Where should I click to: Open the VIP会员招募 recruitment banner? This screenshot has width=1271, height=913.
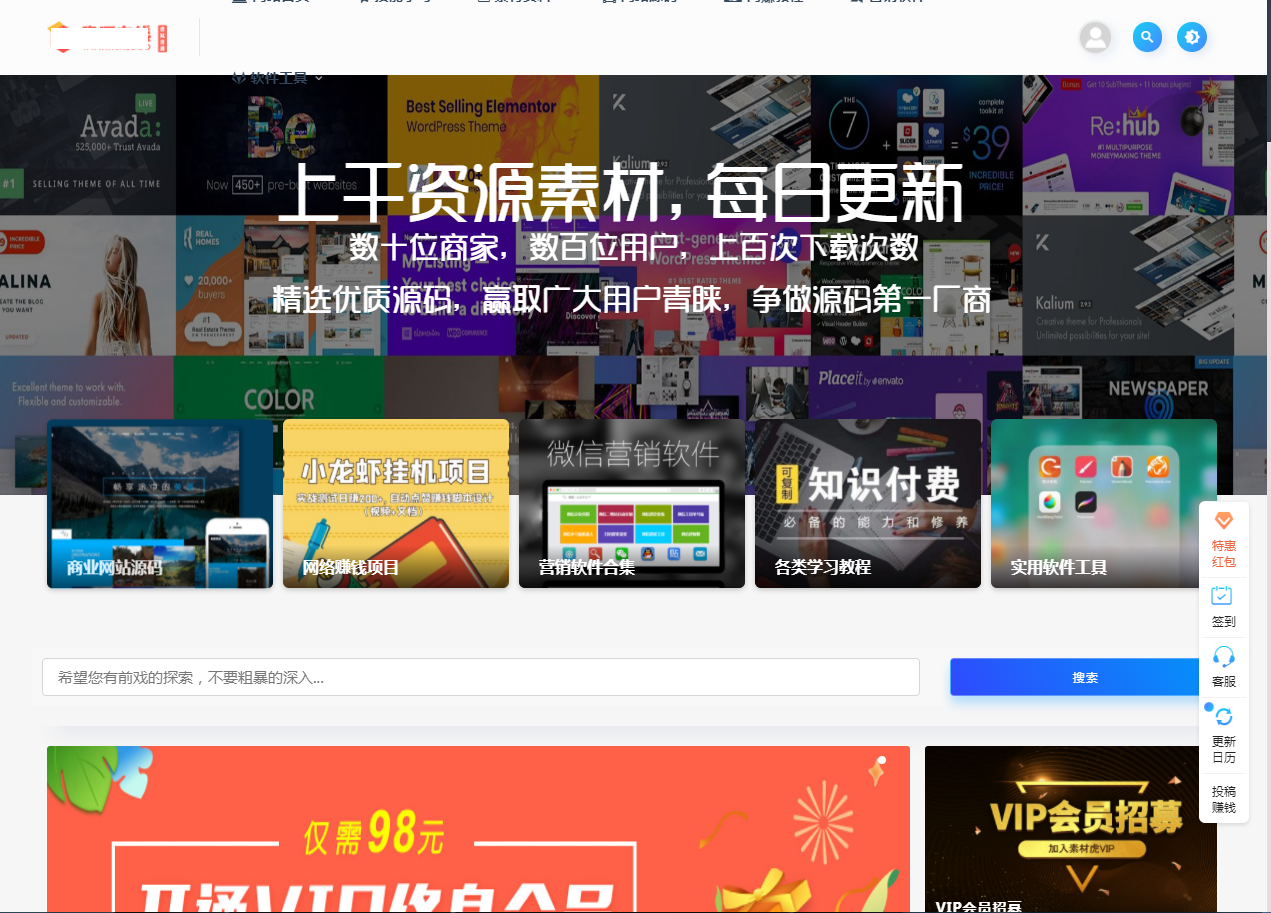1070,828
